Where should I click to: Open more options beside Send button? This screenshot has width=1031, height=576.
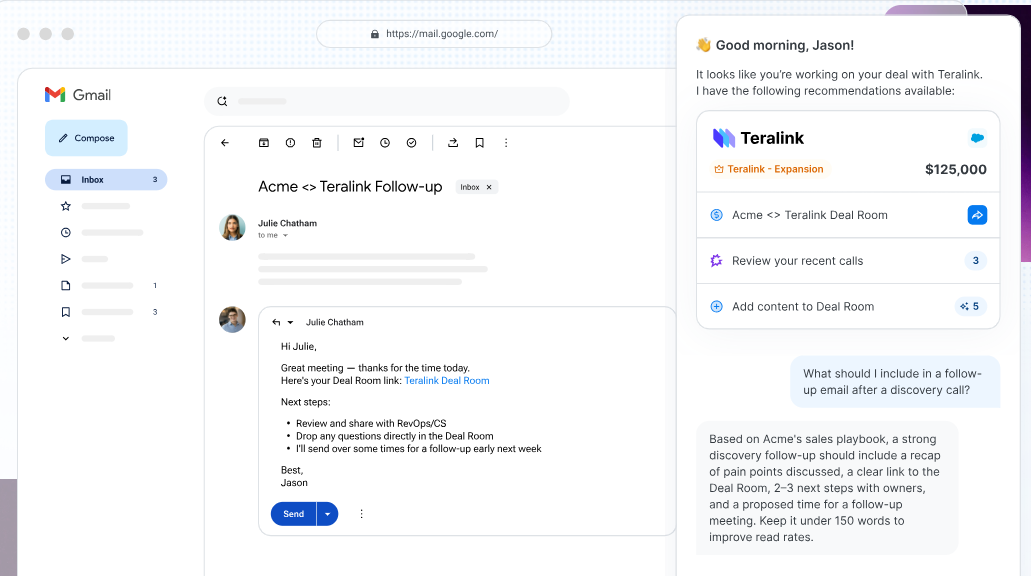pos(361,514)
